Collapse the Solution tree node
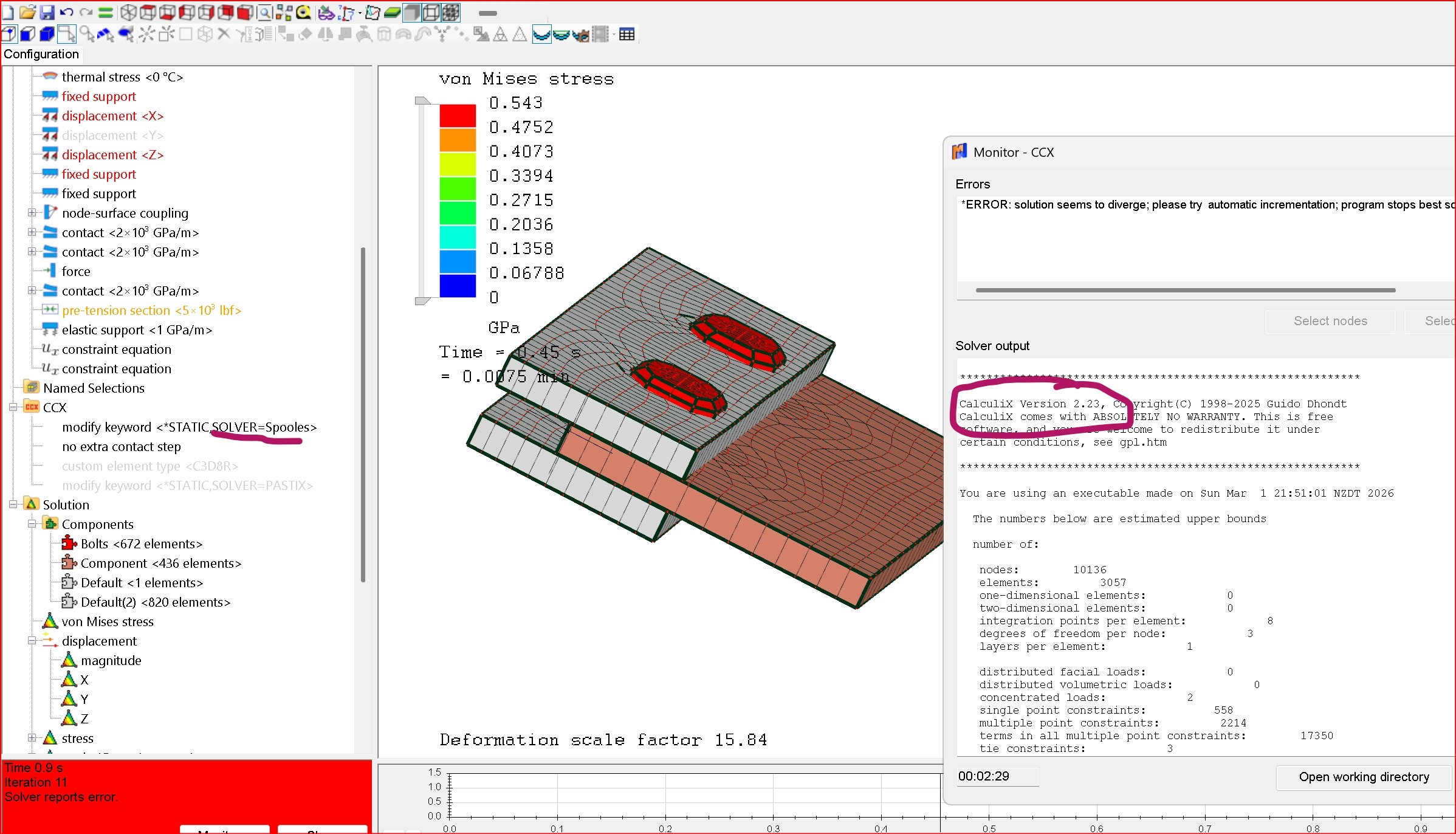This screenshot has width=1456, height=834. click(x=13, y=505)
